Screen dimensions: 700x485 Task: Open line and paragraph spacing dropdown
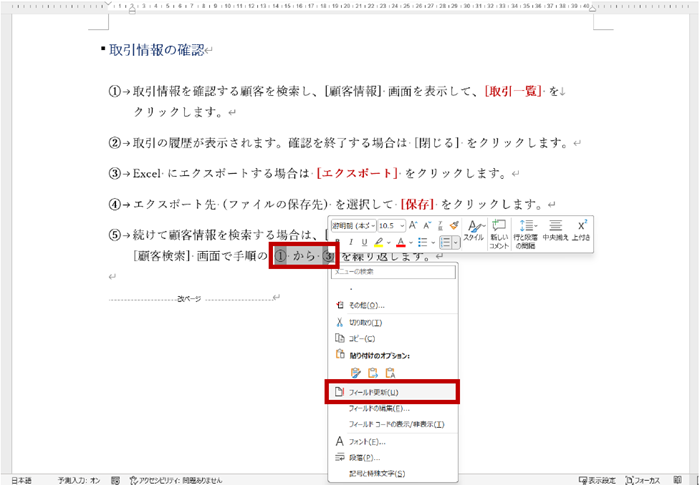(x=528, y=230)
